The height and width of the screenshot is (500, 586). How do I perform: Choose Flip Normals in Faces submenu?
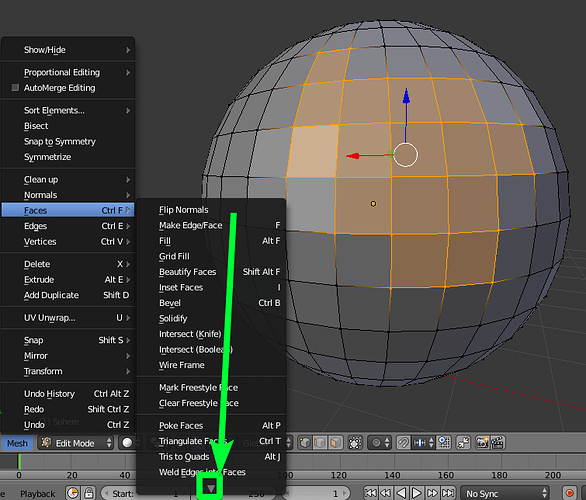211,210
